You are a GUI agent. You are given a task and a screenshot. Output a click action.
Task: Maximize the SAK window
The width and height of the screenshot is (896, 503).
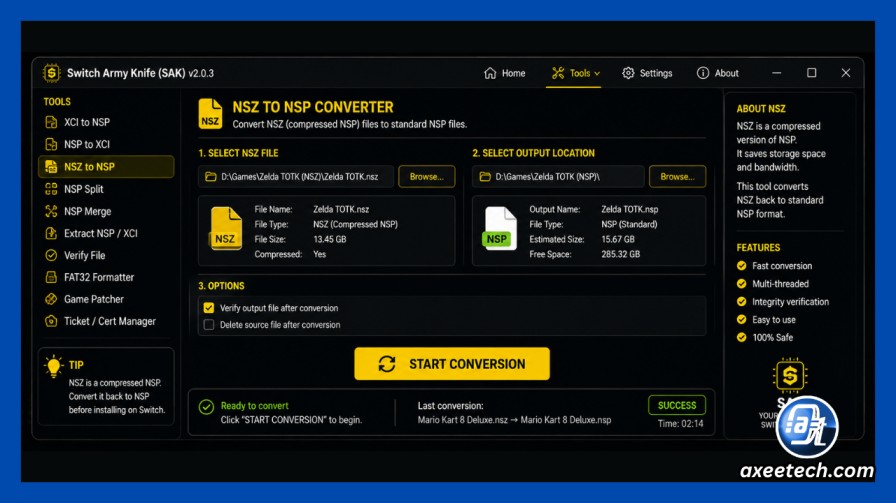(811, 73)
